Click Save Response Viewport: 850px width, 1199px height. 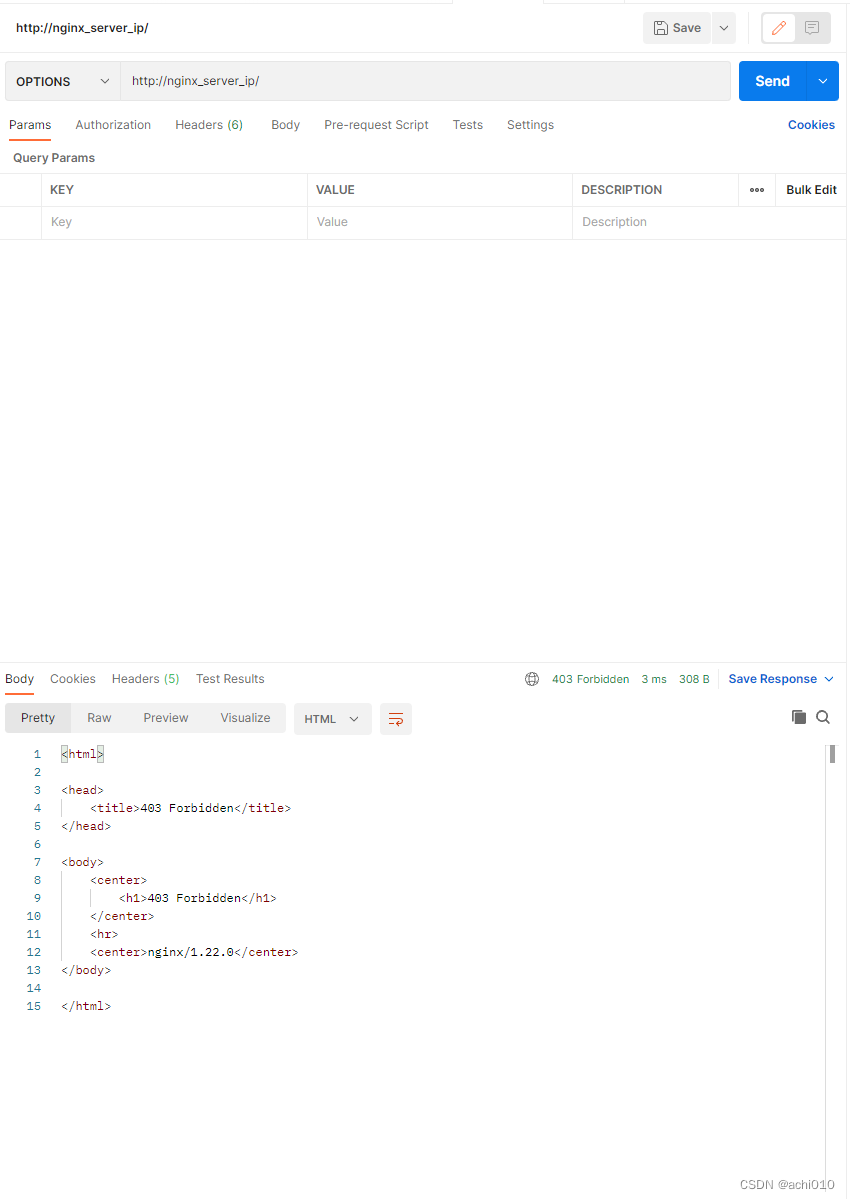tap(772, 679)
